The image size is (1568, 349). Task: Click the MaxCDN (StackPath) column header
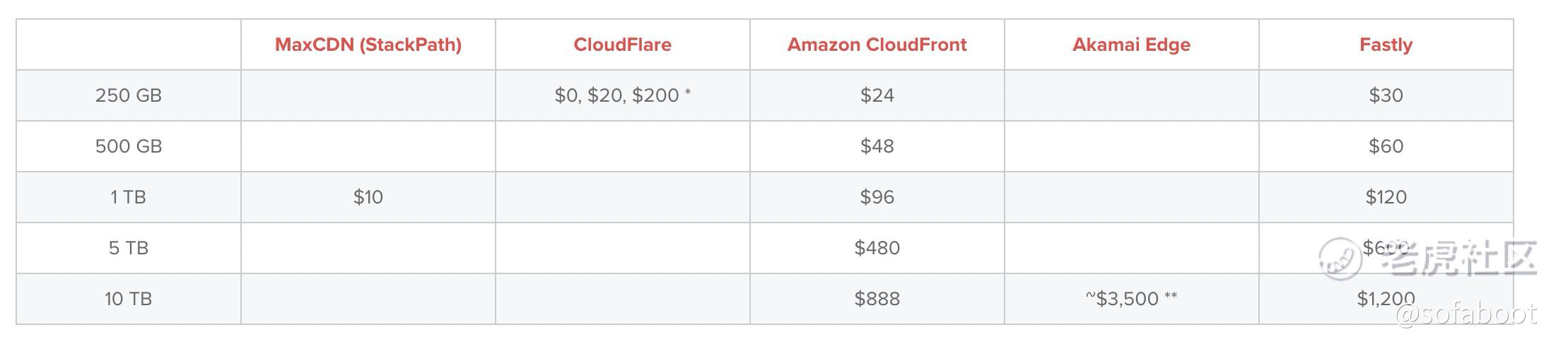368,45
